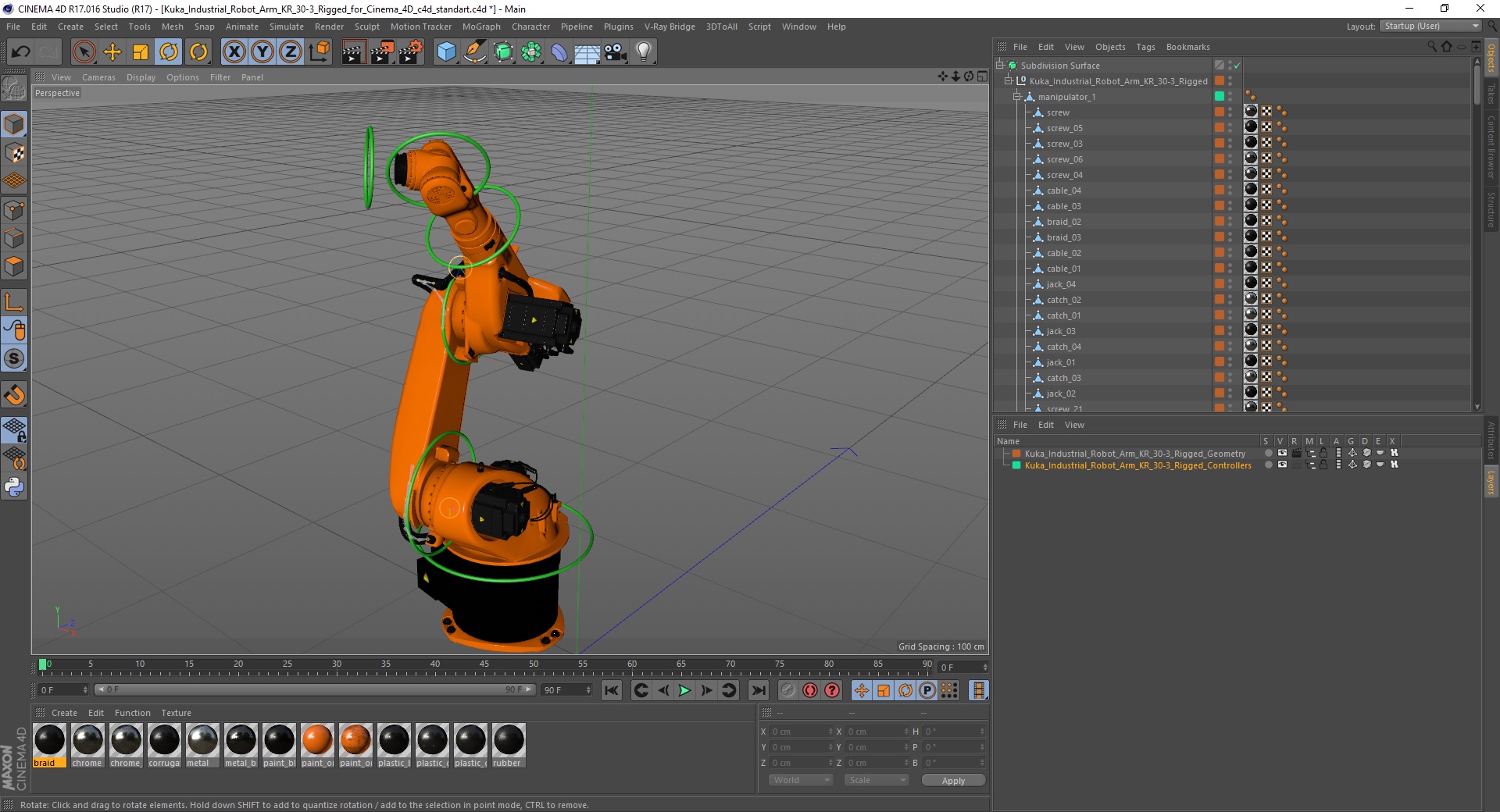Toggle X axis lock
This screenshot has width=1500, height=812.
pyautogui.click(x=234, y=52)
